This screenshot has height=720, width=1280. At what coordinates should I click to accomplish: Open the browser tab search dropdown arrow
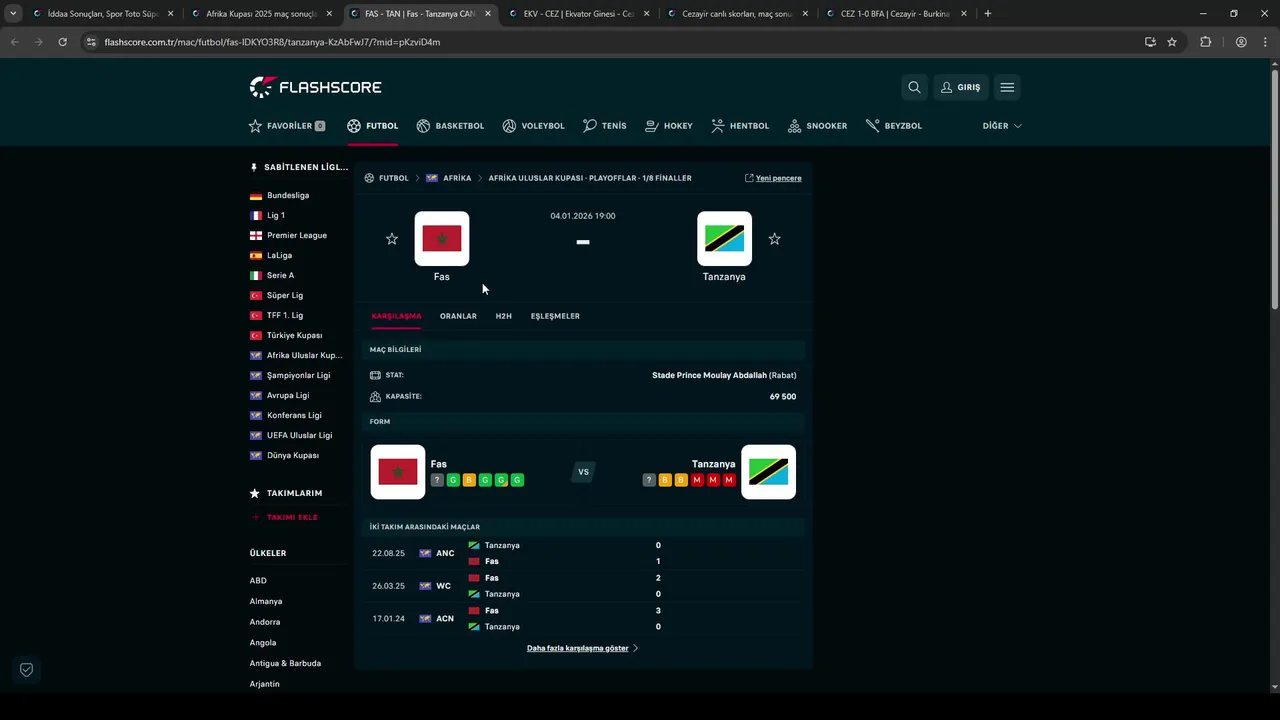[13, 14]
